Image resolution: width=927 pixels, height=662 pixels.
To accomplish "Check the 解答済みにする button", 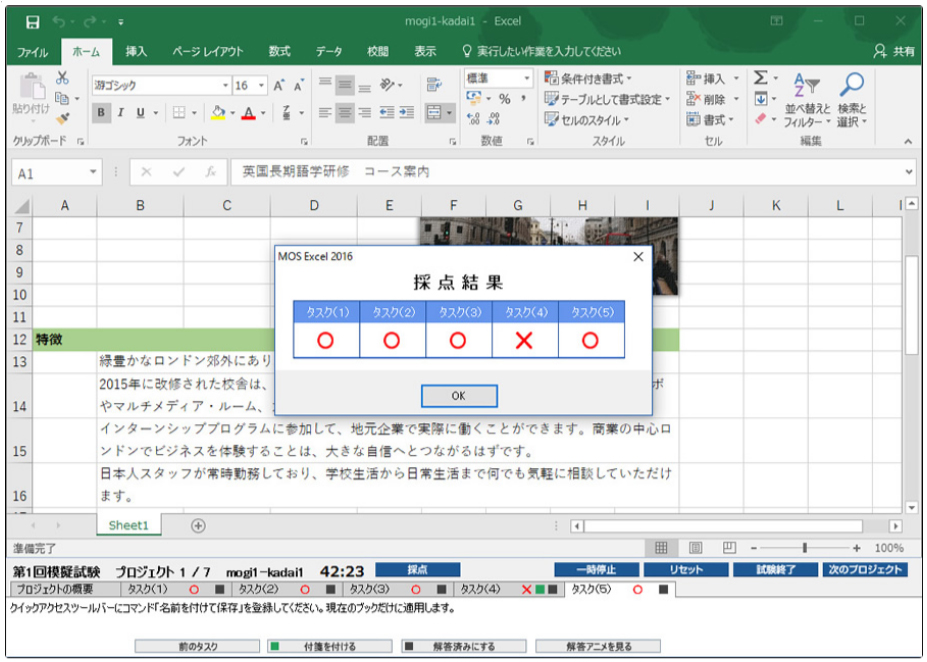I will (464, 646).
